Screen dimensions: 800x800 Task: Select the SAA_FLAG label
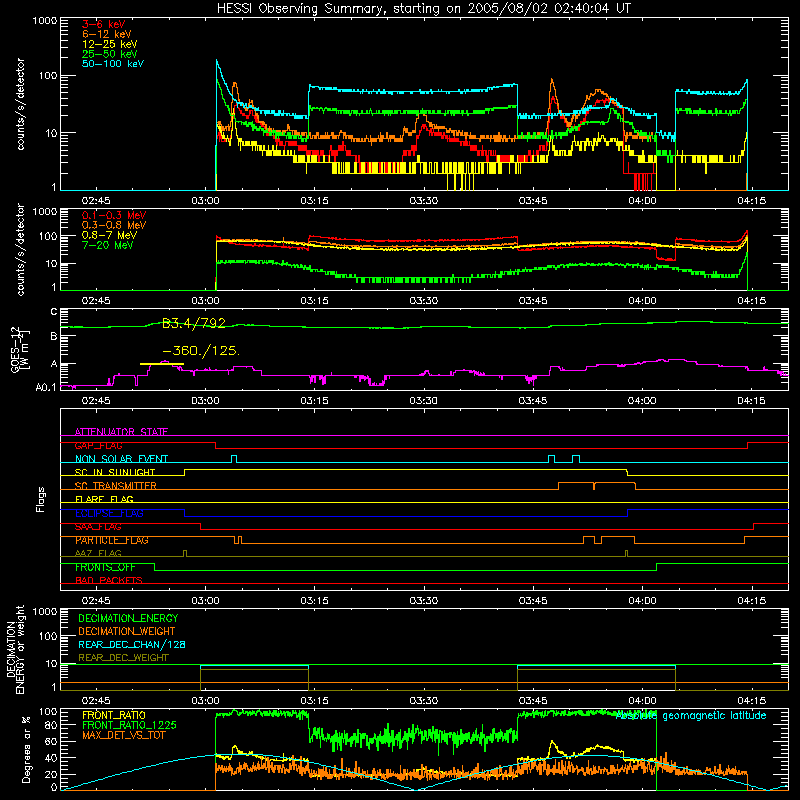(x=98, y=527)
